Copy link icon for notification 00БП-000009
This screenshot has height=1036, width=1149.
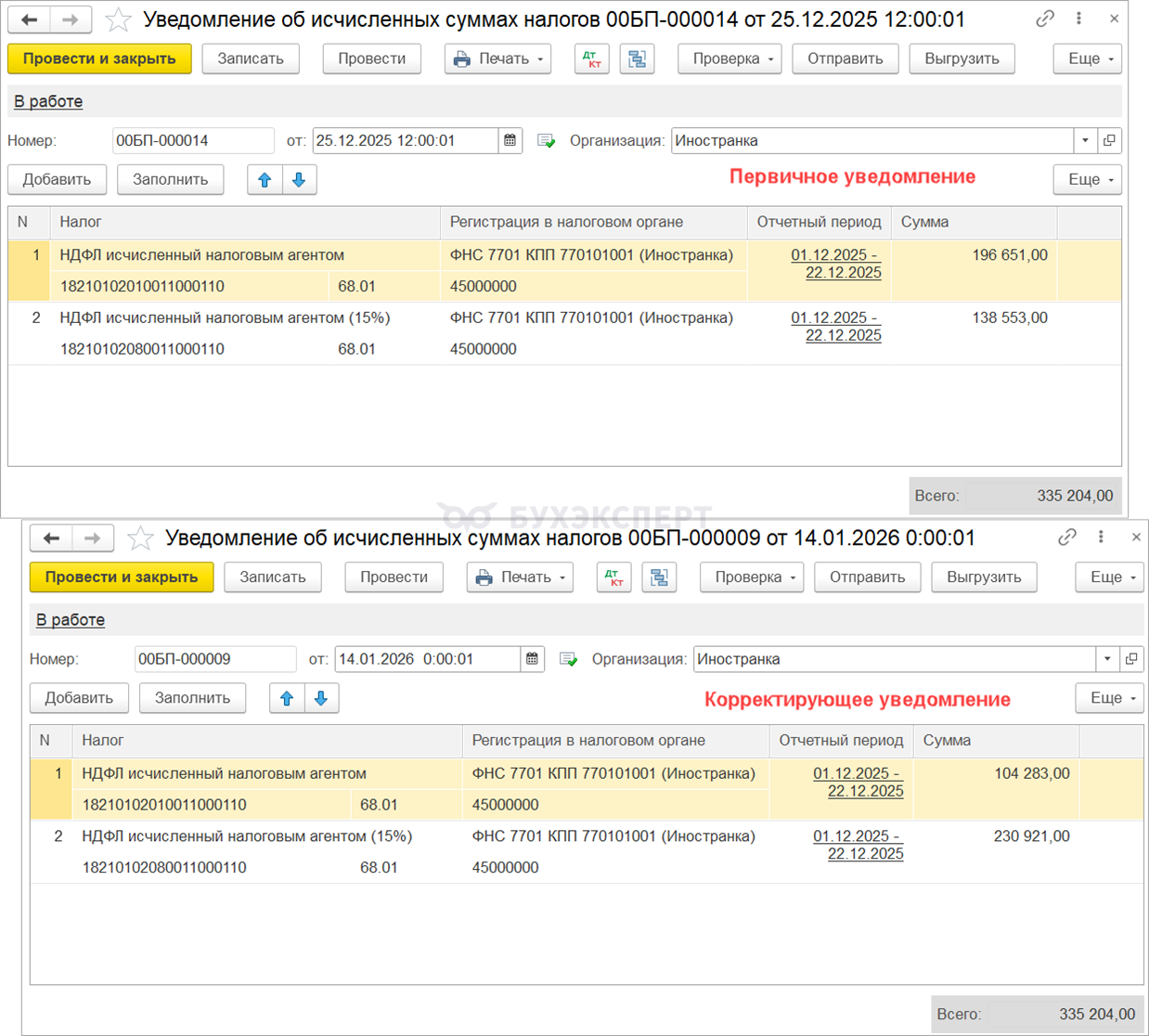click(1067, 537)
